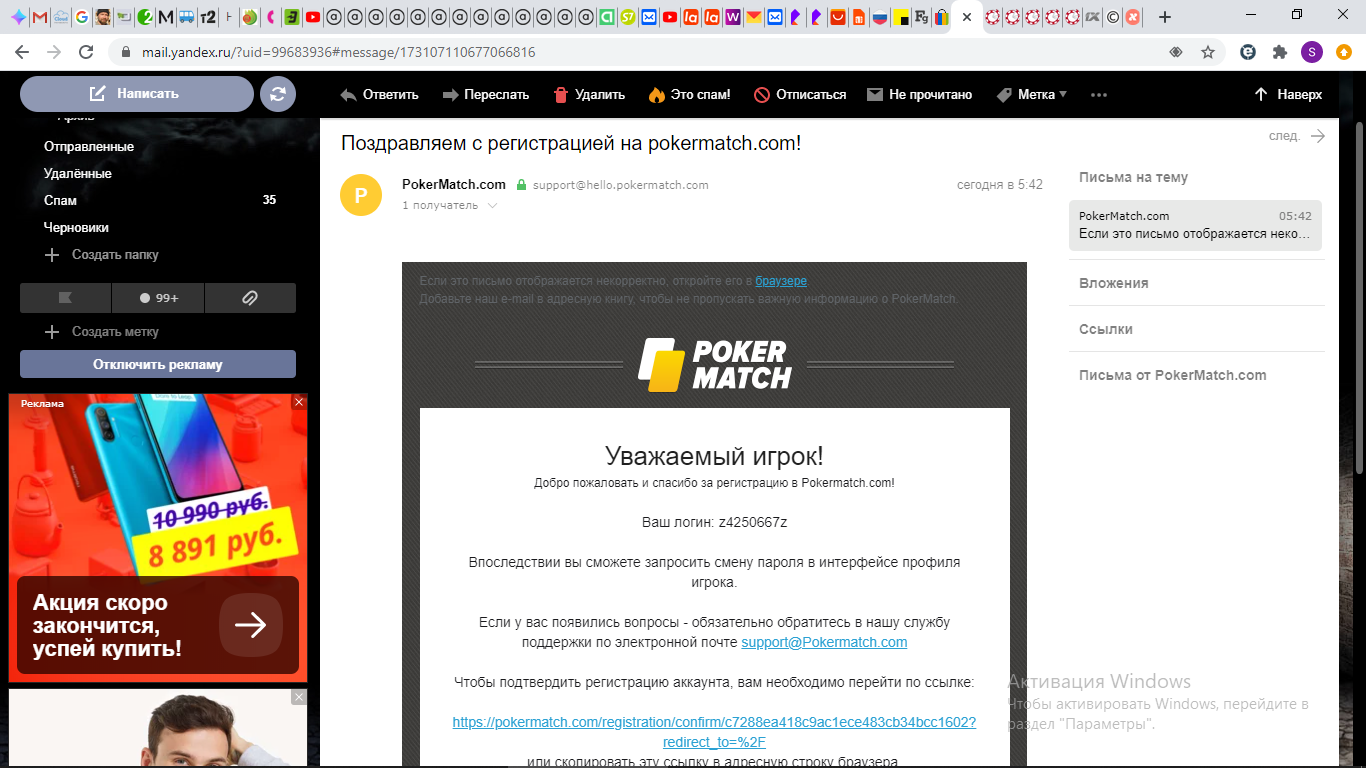
Task: Open the three-dots more actions menu
Action: coord(1099,95)
